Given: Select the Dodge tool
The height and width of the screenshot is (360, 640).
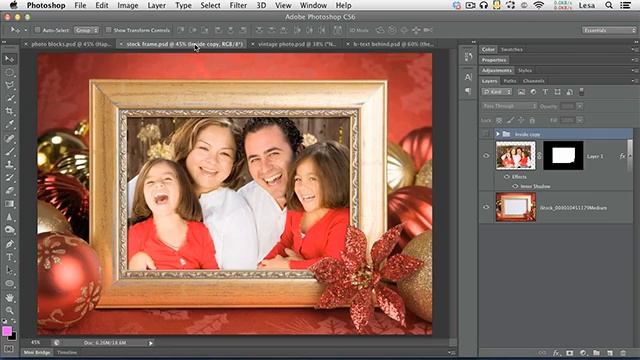Looking at the screenshot, I should tap(9, 230).
